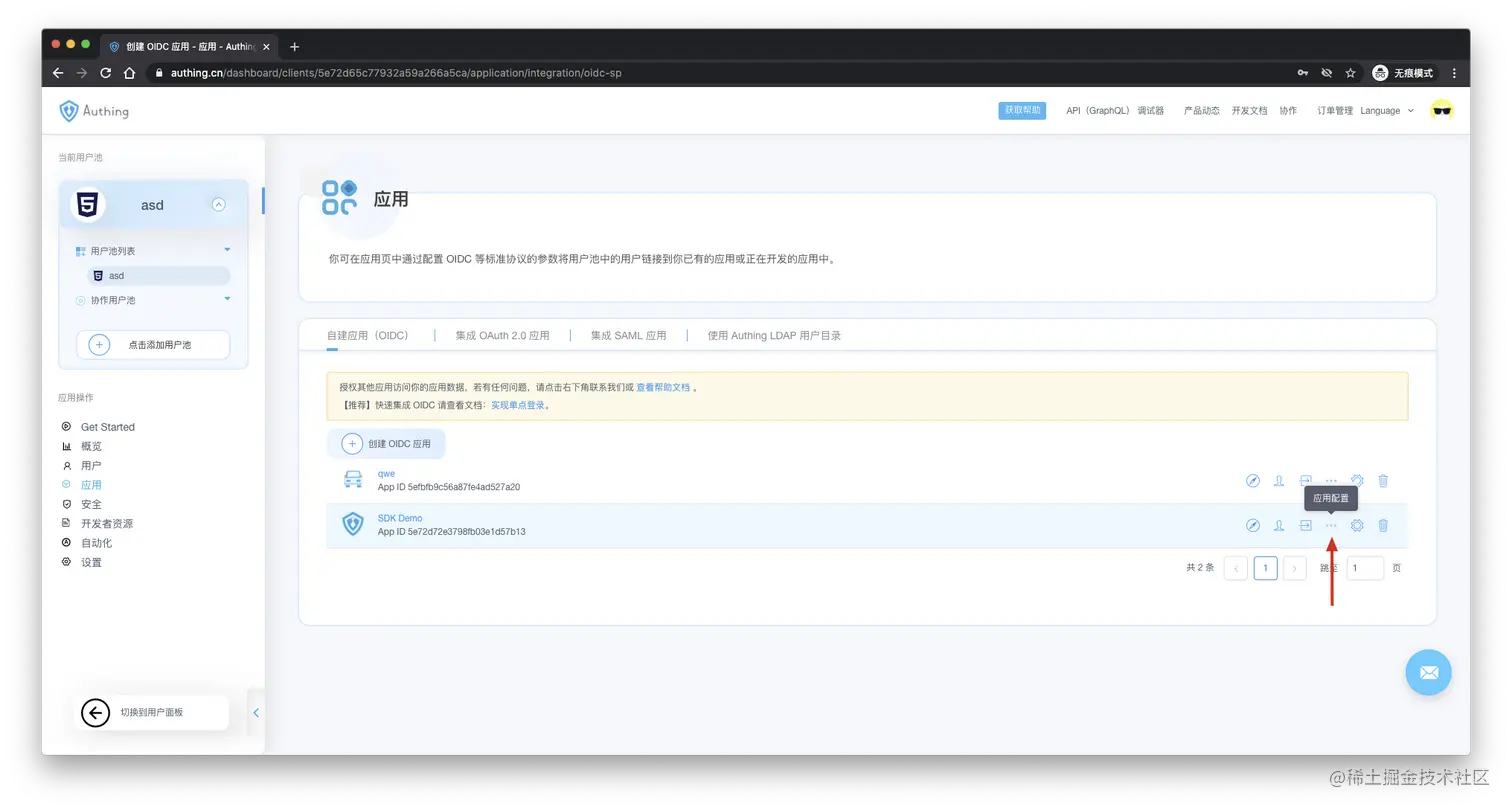The width and height of the screenshot is (1512, 810).
Task: Open the 实现单点登录 link
Action: pos(518,406)
